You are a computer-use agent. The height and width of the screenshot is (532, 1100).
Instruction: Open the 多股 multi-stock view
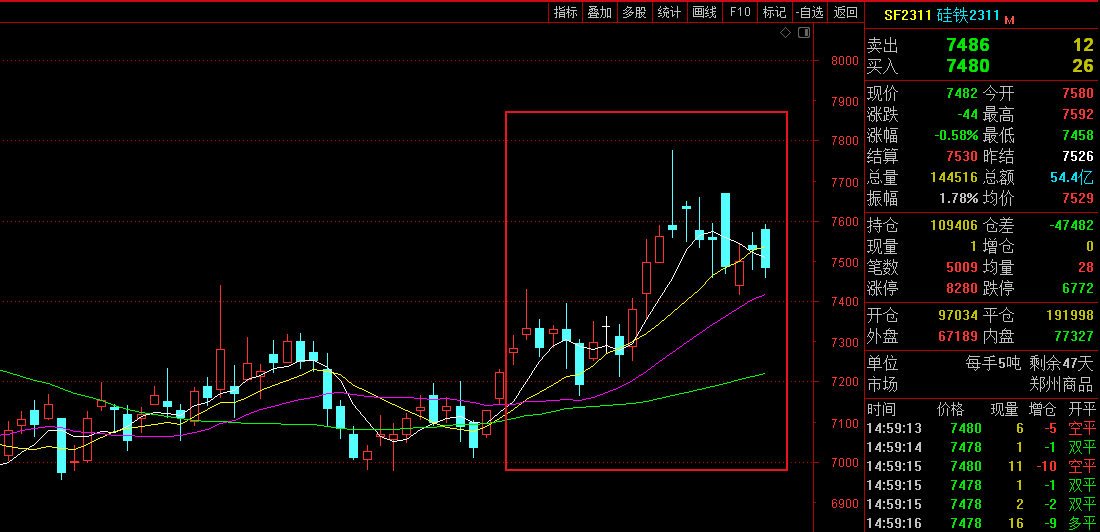click(634, 12)
